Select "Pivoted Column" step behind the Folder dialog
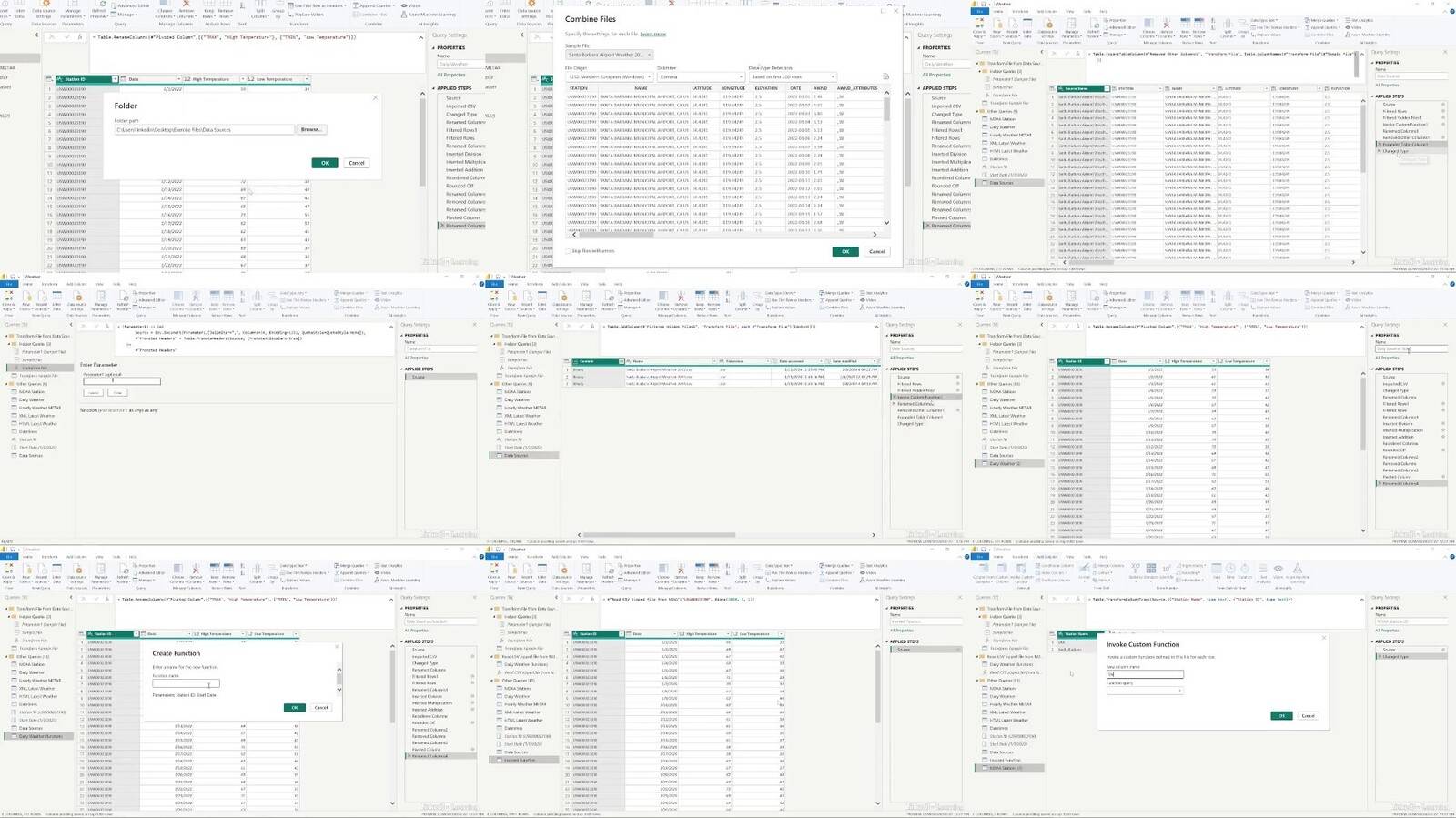Screen dimensions: 1456x818 (x=463, y=217)
